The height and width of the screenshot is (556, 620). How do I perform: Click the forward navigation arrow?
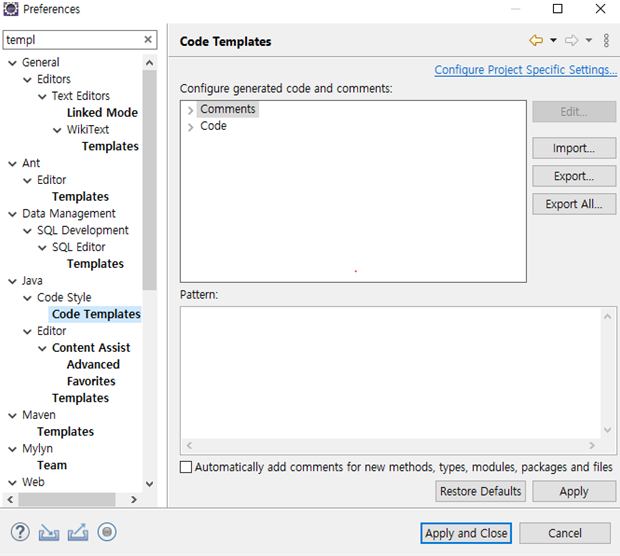pos(571,40)
